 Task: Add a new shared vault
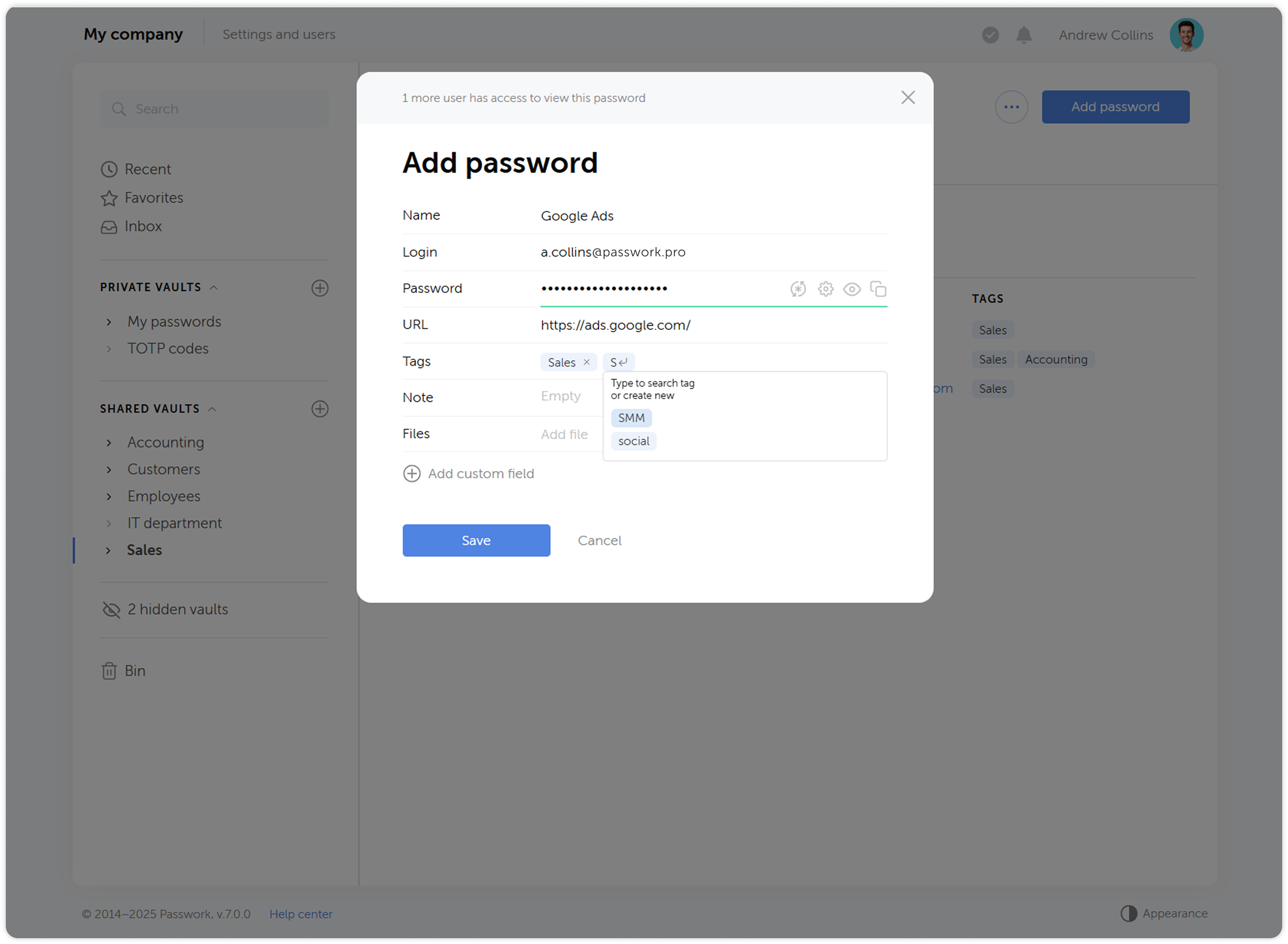click(320, 409)
